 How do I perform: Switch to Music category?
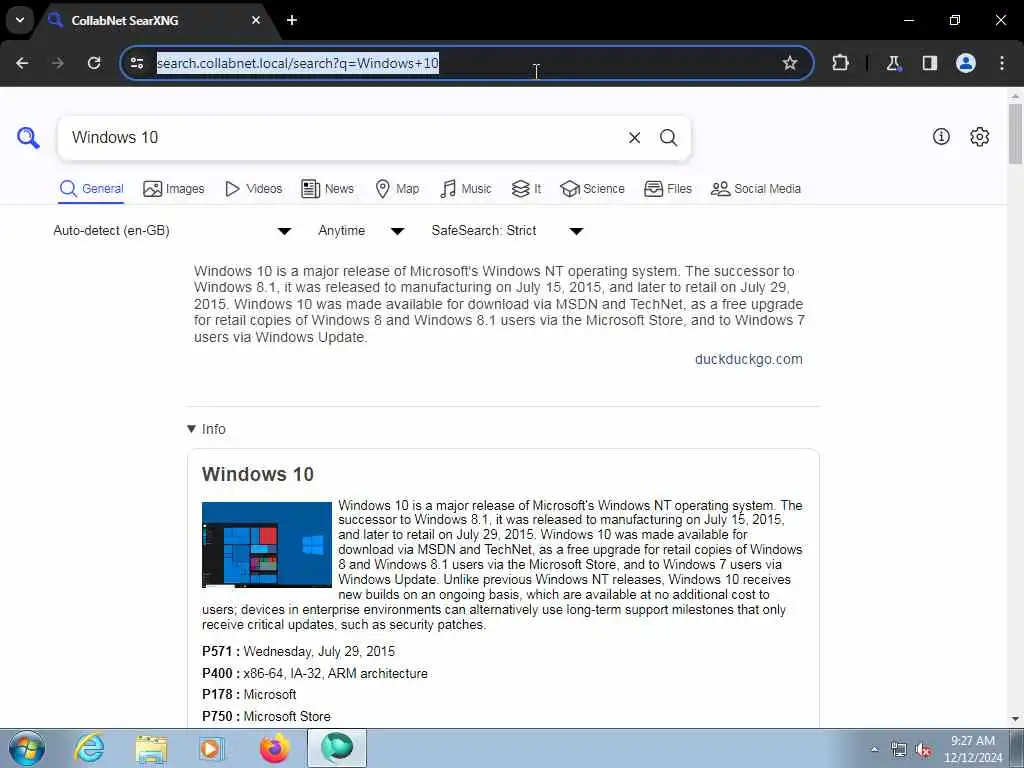click(466, 189)
